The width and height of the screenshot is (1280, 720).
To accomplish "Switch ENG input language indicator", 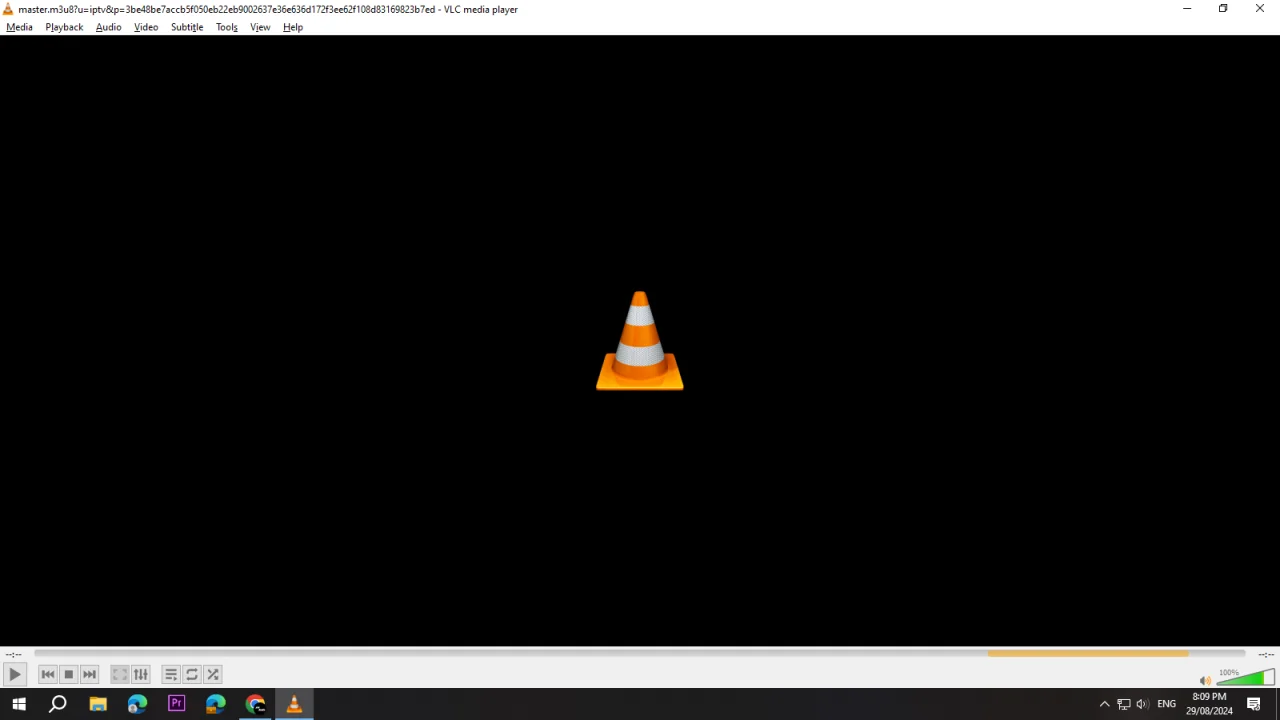I will (x=1166, y=704).
